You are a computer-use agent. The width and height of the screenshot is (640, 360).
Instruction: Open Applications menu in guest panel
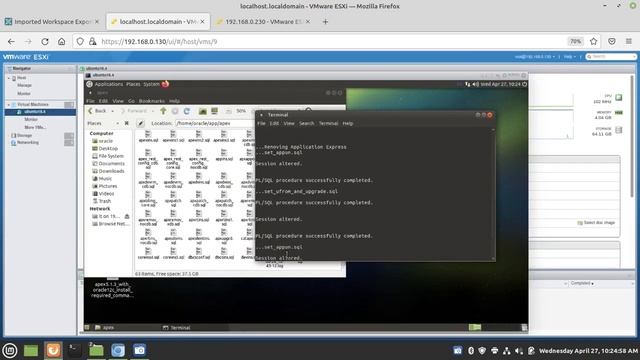pos(109,84)
